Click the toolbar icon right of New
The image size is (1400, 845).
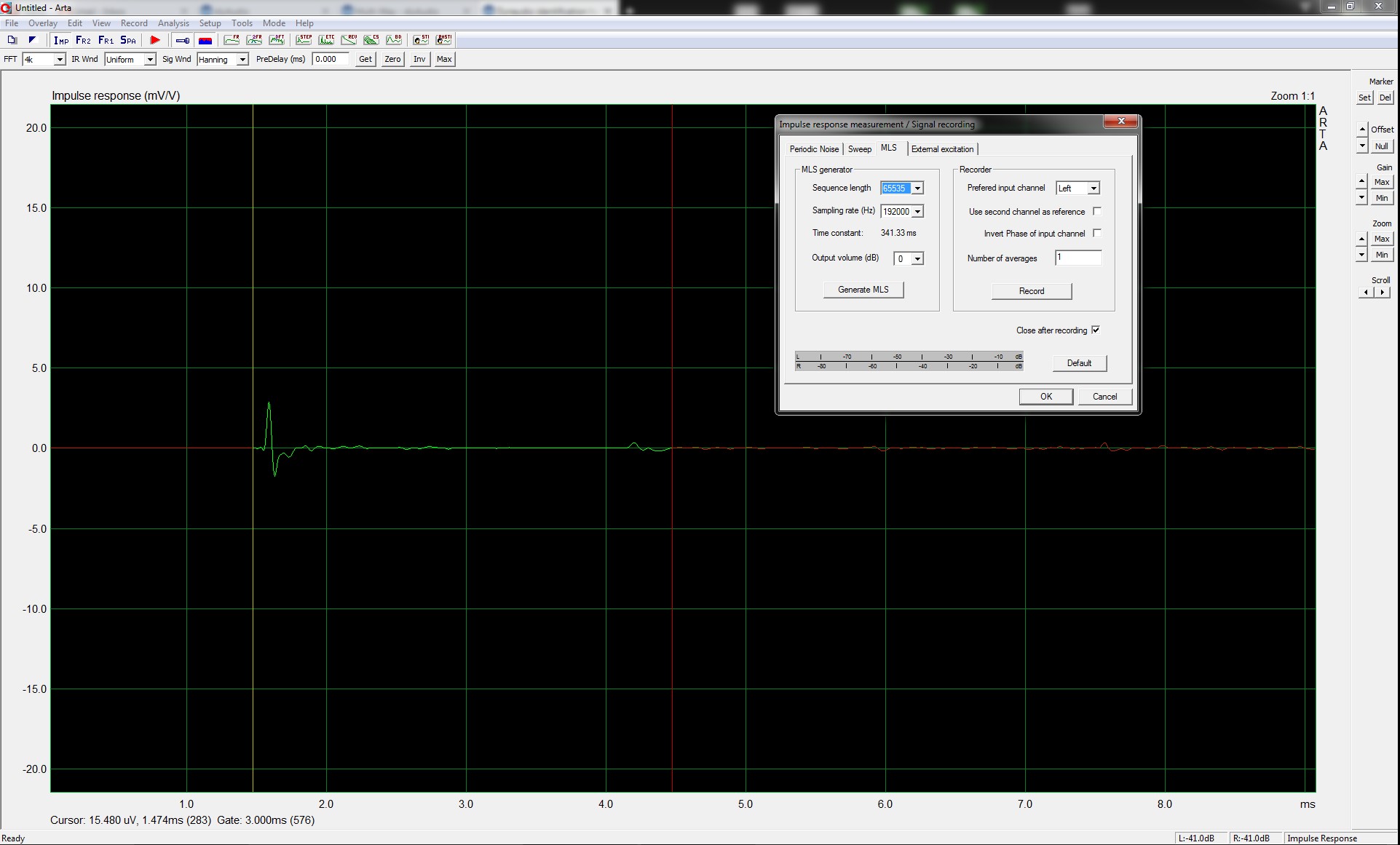click(32, 40)
